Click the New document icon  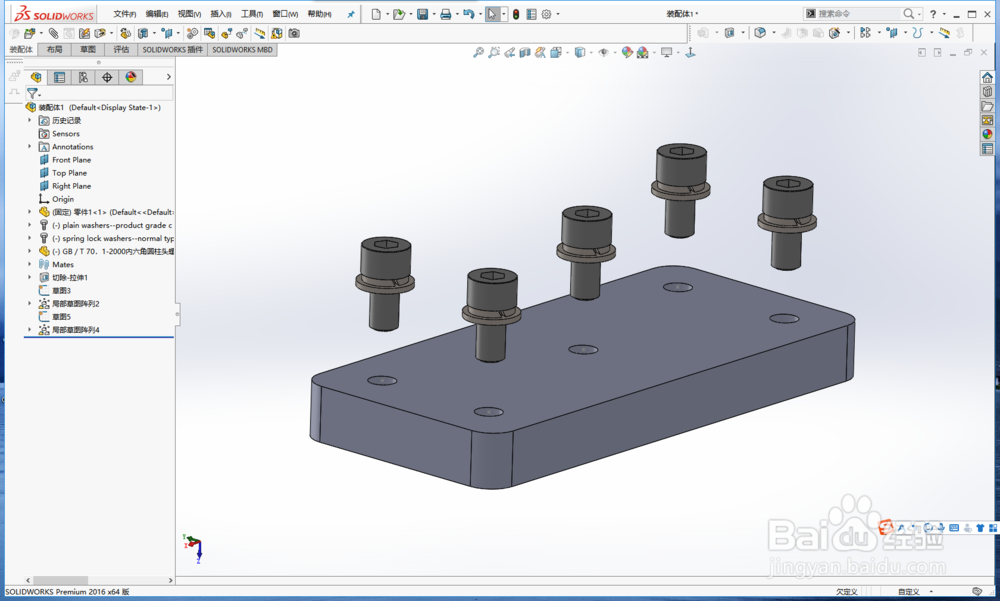point(376,14)
